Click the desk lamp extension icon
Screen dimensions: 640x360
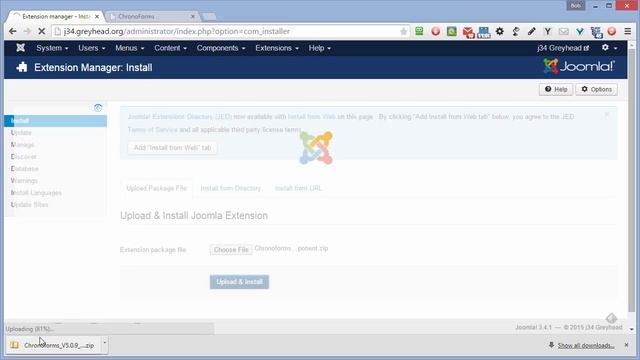[x=516, y=31]
